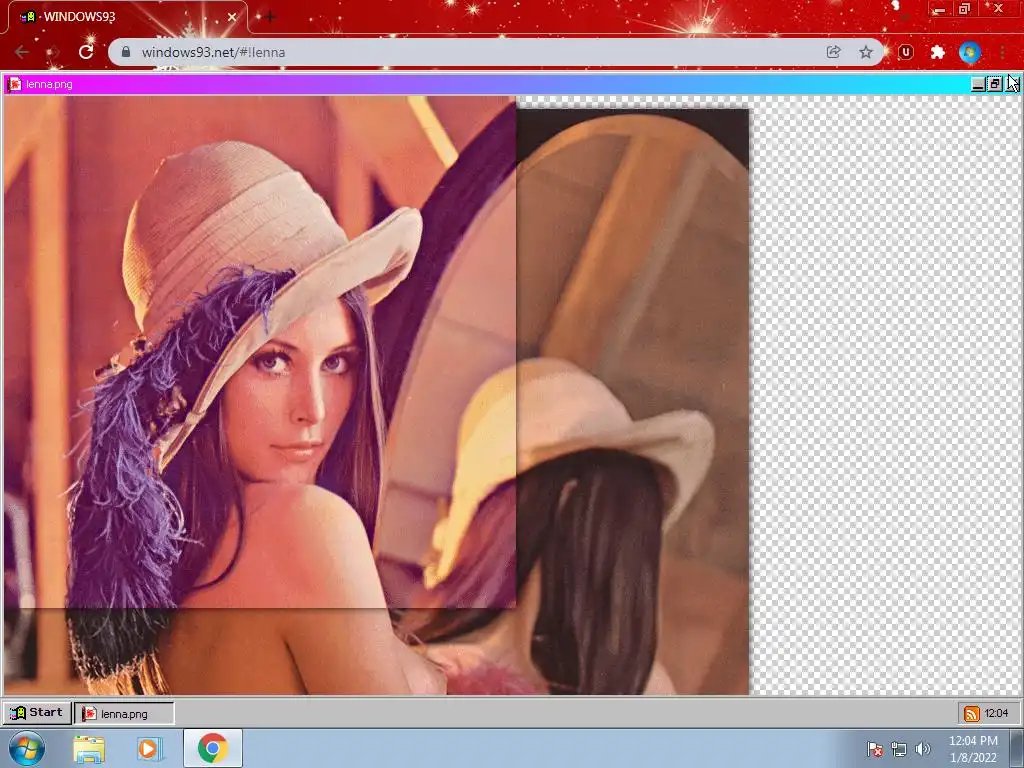Reload the windows93.net page
The image size is (1024, 768).
[x=86, y=52]
